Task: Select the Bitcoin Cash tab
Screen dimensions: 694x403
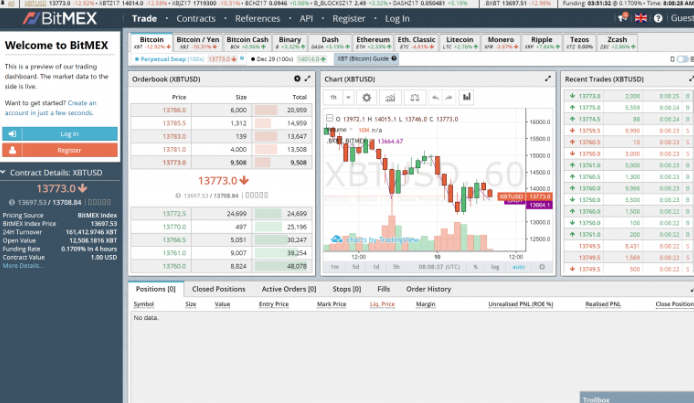Action: (x=247, y=42)
